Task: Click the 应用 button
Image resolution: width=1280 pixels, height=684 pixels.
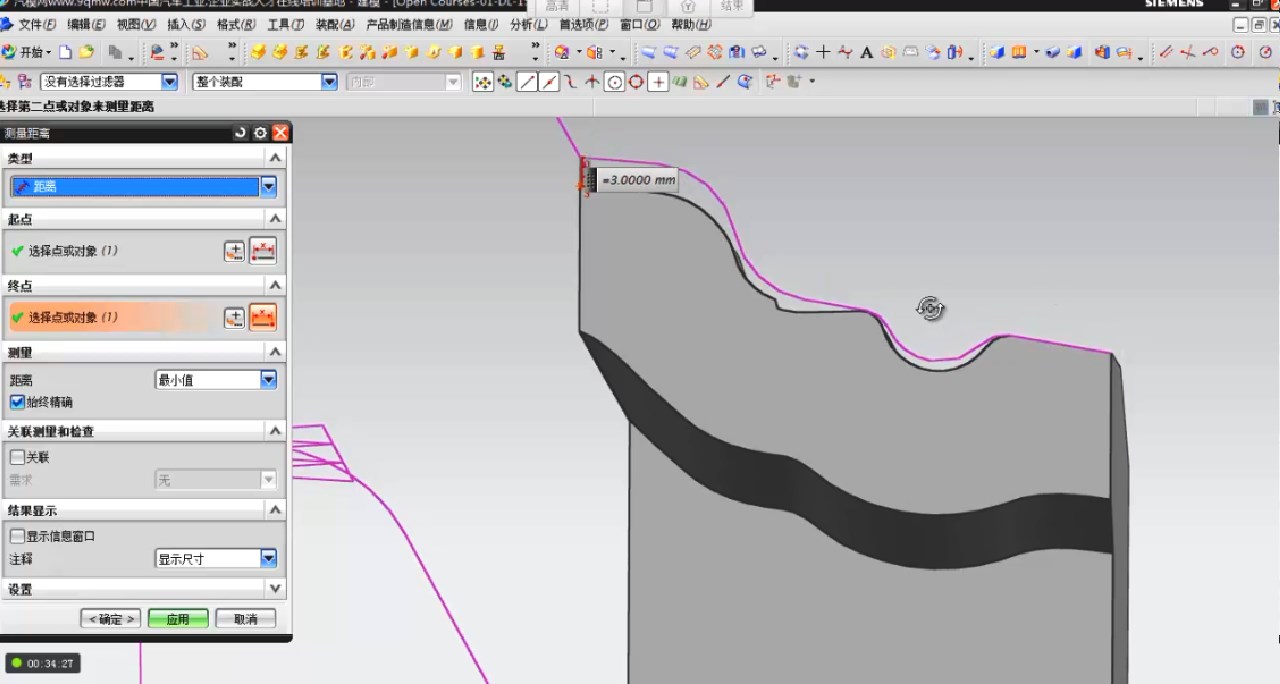Action: coord(178,619)
